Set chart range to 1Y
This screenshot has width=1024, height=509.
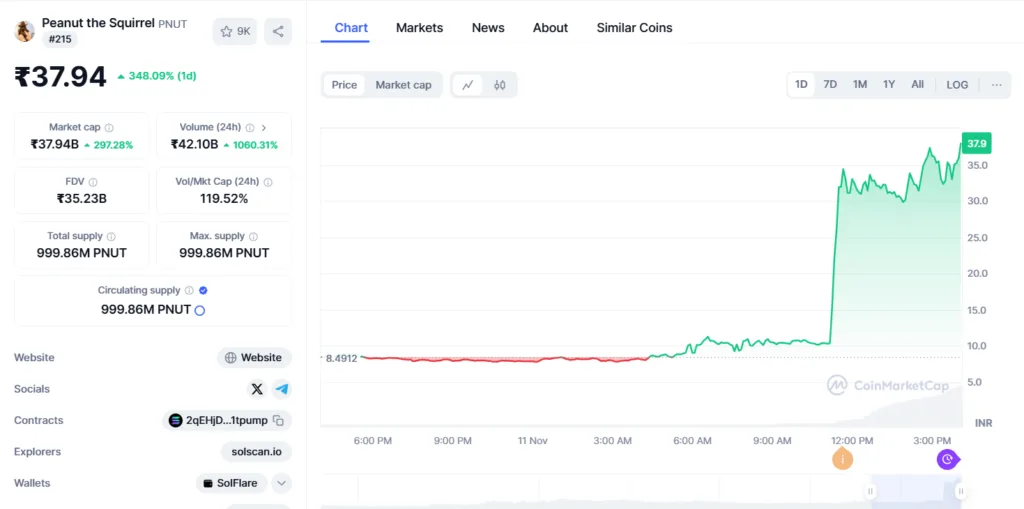pyautogui.click(x=889, y=85)
